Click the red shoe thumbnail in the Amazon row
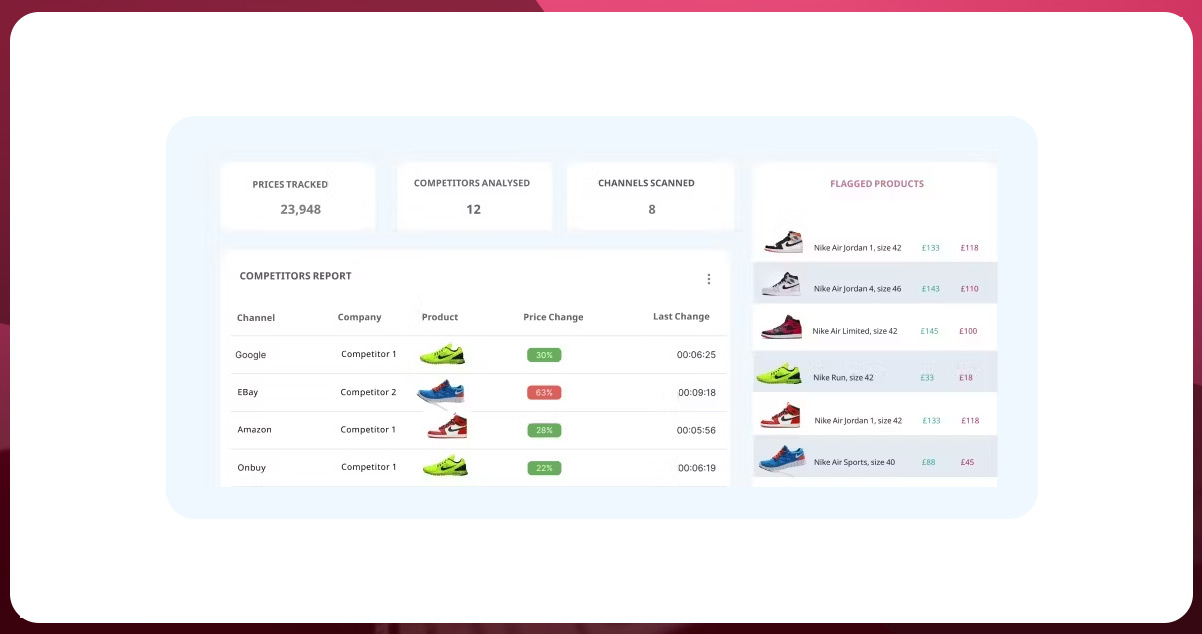 point(447,428)
